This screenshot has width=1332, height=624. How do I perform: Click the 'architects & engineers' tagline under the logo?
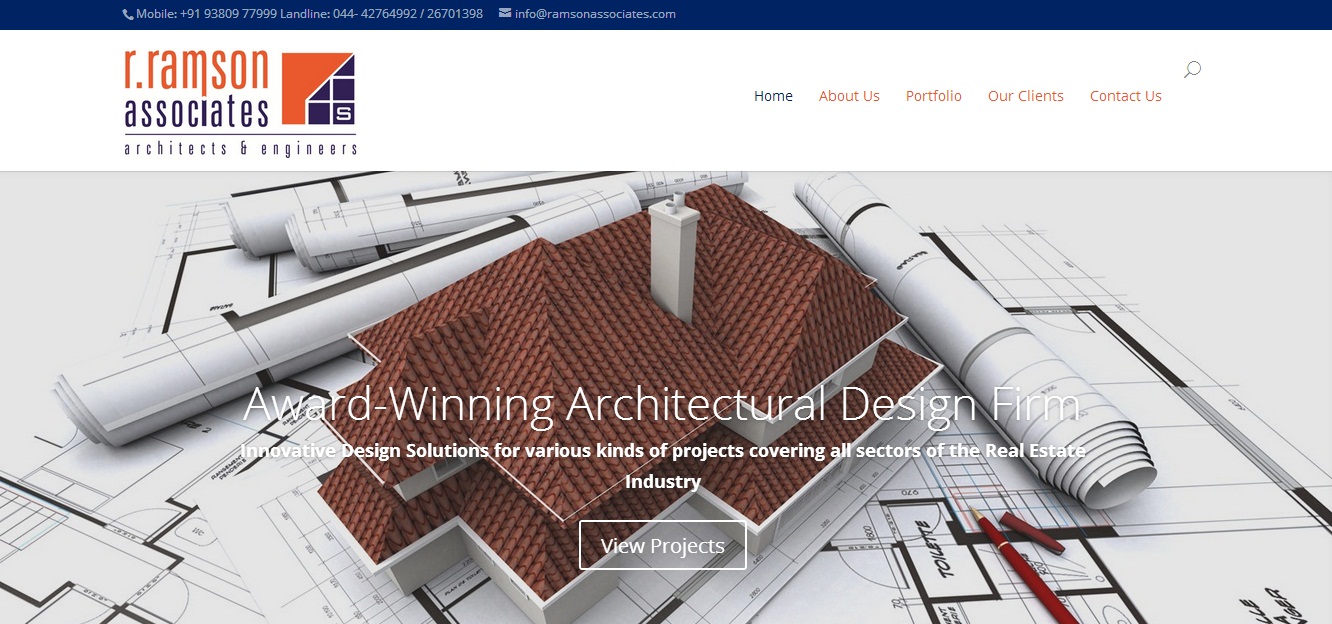[239, 147]
